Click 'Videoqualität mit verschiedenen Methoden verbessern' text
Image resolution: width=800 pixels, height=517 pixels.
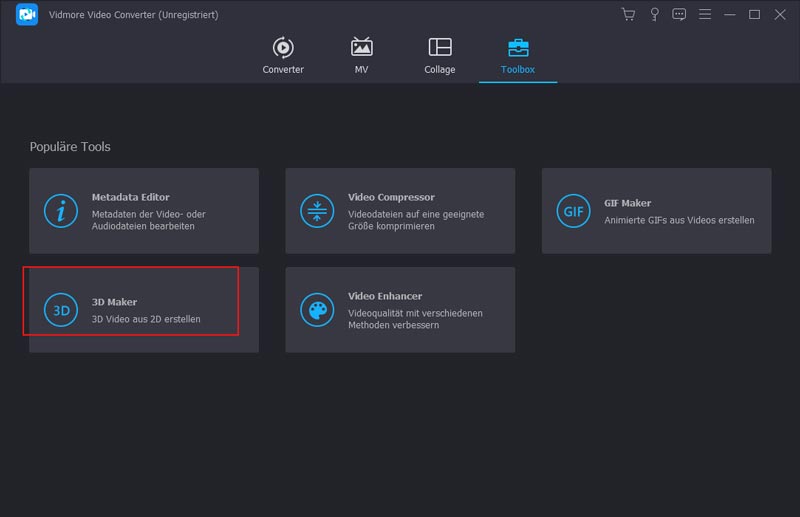[415, 319]
